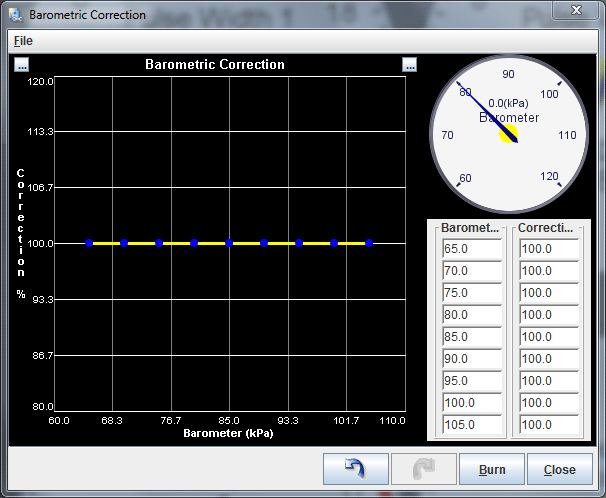The height and width of the screenshot is (498, 606).
Task: Click the Barometric Correction window title icon
Action: 16,15
